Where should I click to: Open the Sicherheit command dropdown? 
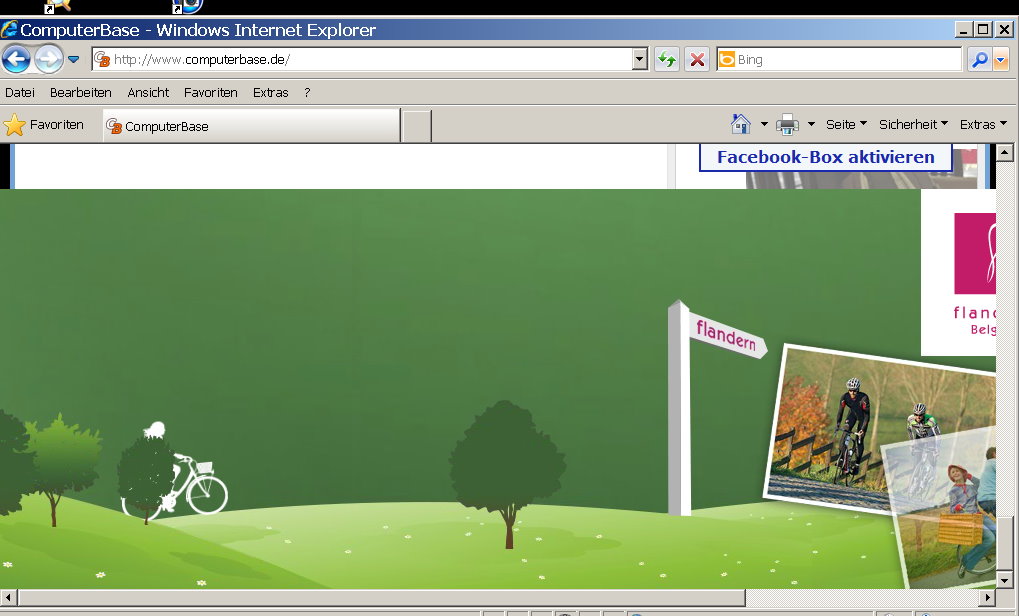(913, 124)
